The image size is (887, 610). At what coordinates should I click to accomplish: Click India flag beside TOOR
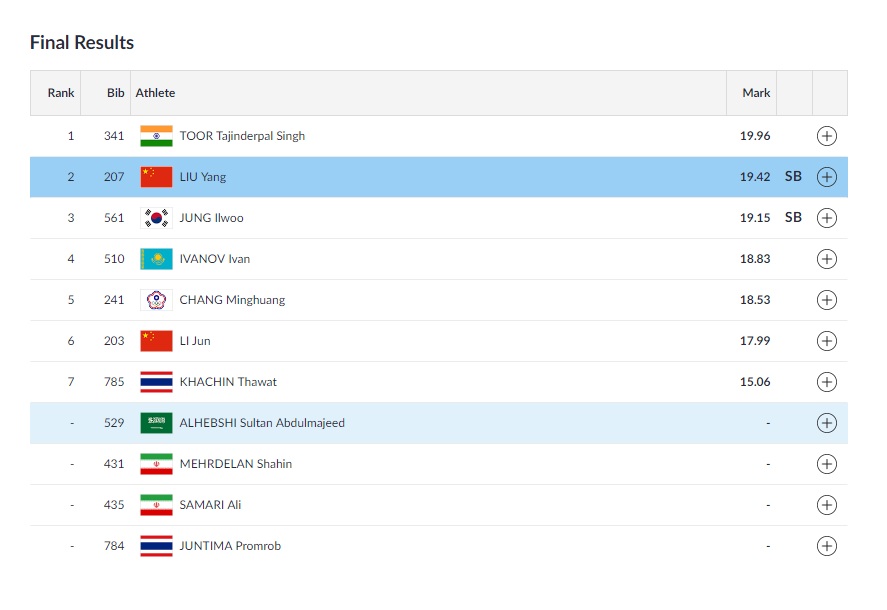156,136
